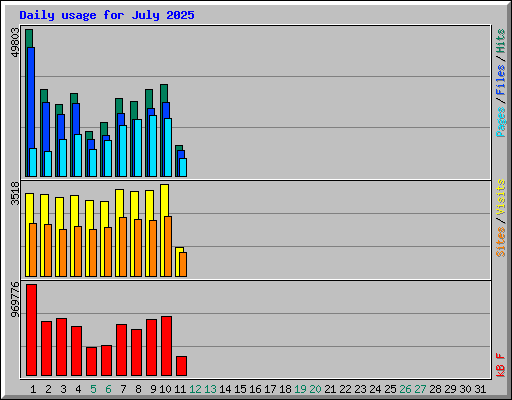The image size is (512, 400).
Task: Click green day 6 on the x-axis
Action: pyautogui.click(x=108, y=389)
